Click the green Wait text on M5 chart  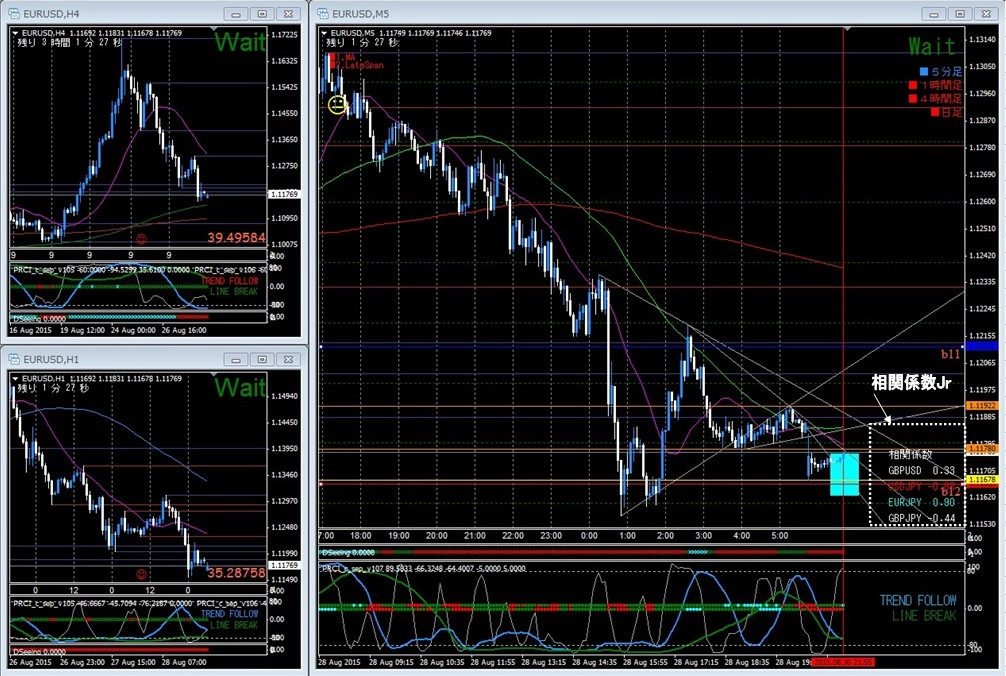tap(932, 46)
